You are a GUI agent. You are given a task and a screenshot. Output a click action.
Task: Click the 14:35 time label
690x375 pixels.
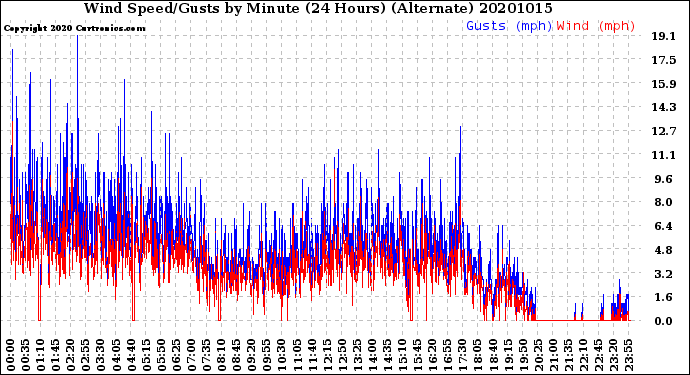[x=387, y=355]
